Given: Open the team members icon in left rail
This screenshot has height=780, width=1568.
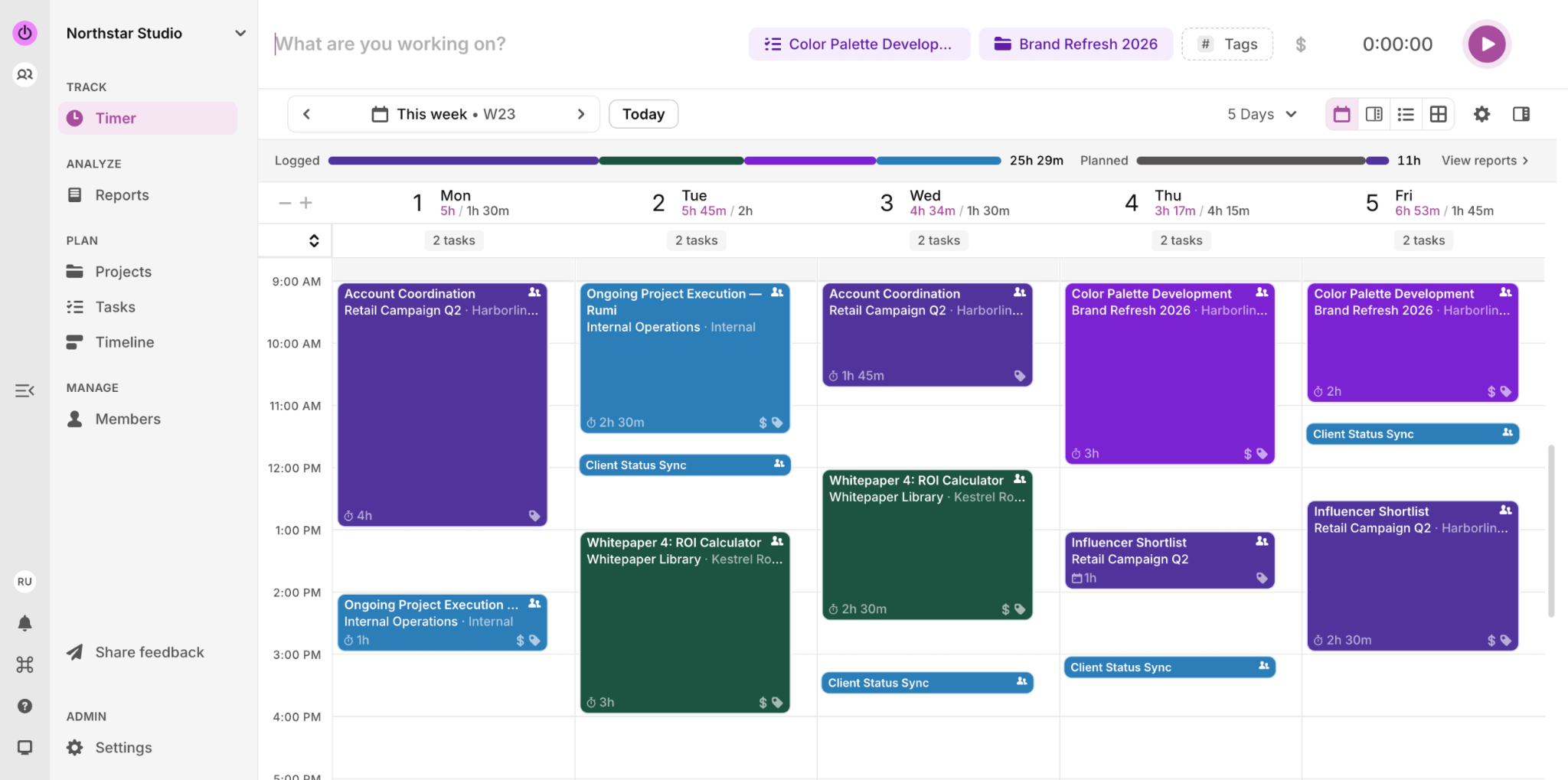Looking at the screenshot, I should coord(24,74).
